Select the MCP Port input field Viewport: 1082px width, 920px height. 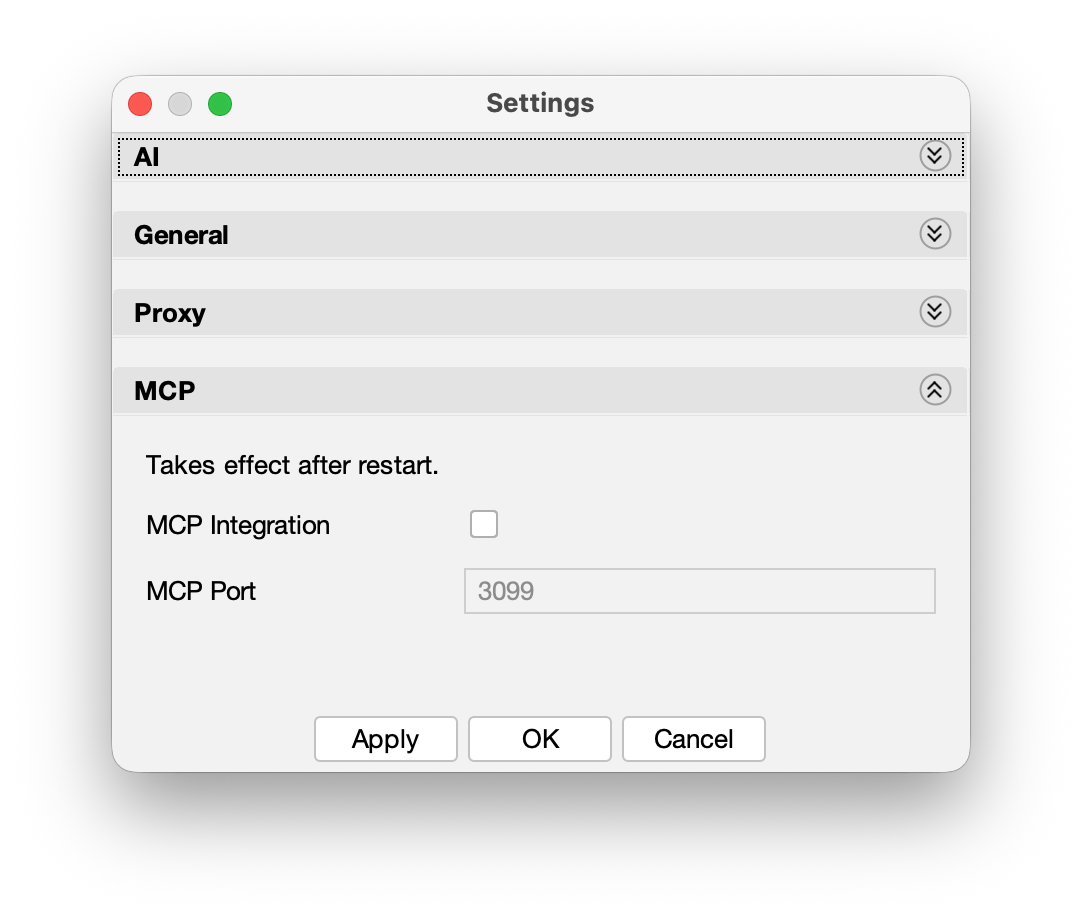699,591
